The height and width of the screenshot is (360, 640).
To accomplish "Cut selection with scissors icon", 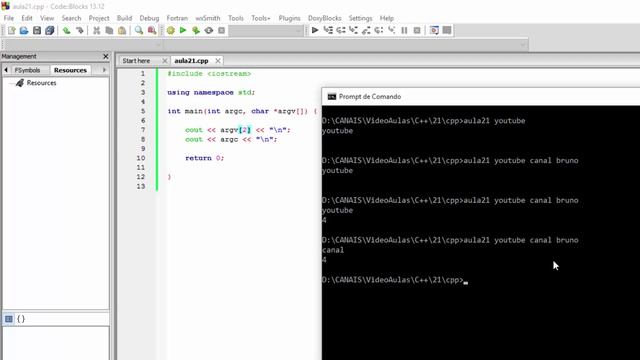I will [x=96, y=31].
